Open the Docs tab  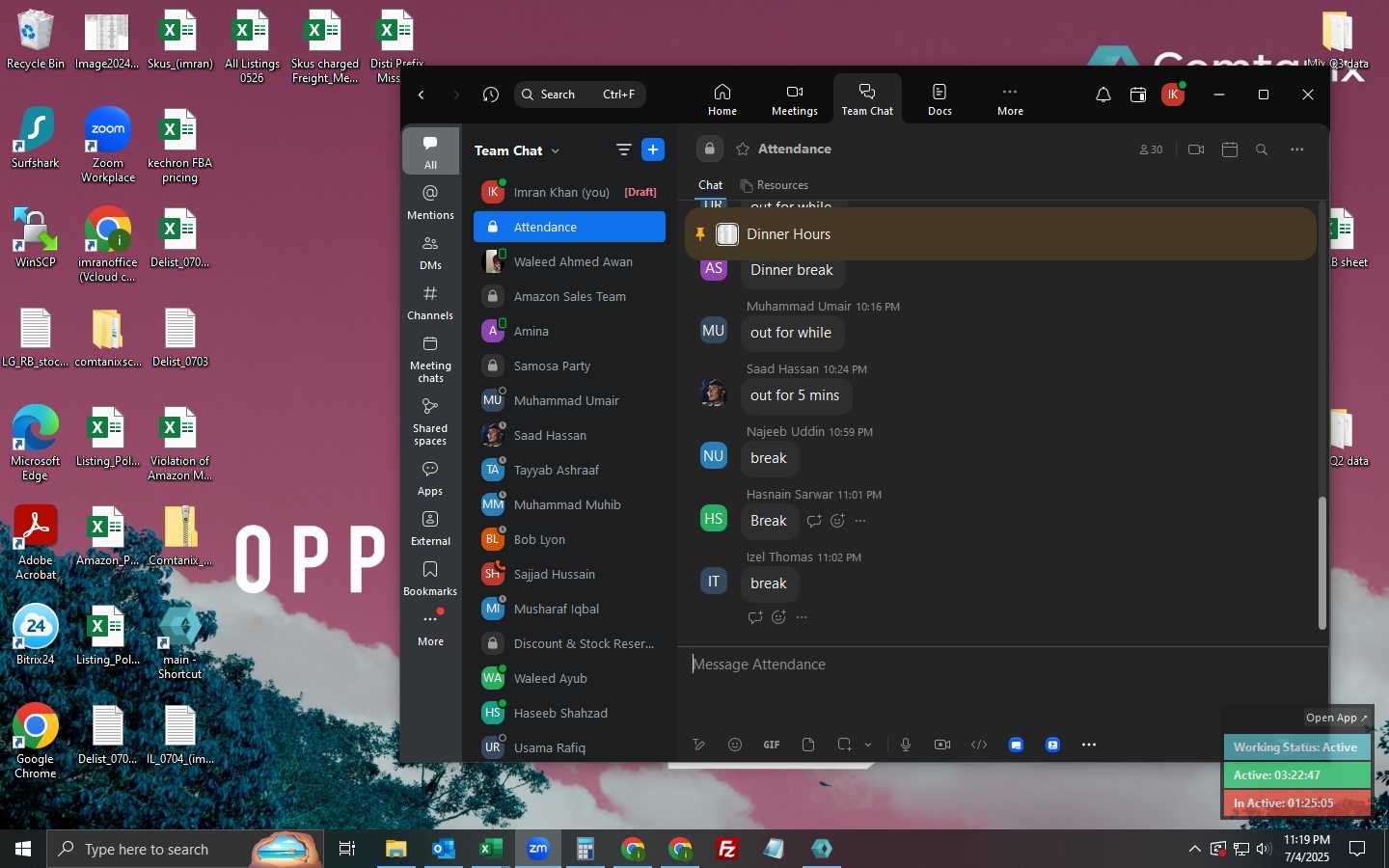(940, 99)
